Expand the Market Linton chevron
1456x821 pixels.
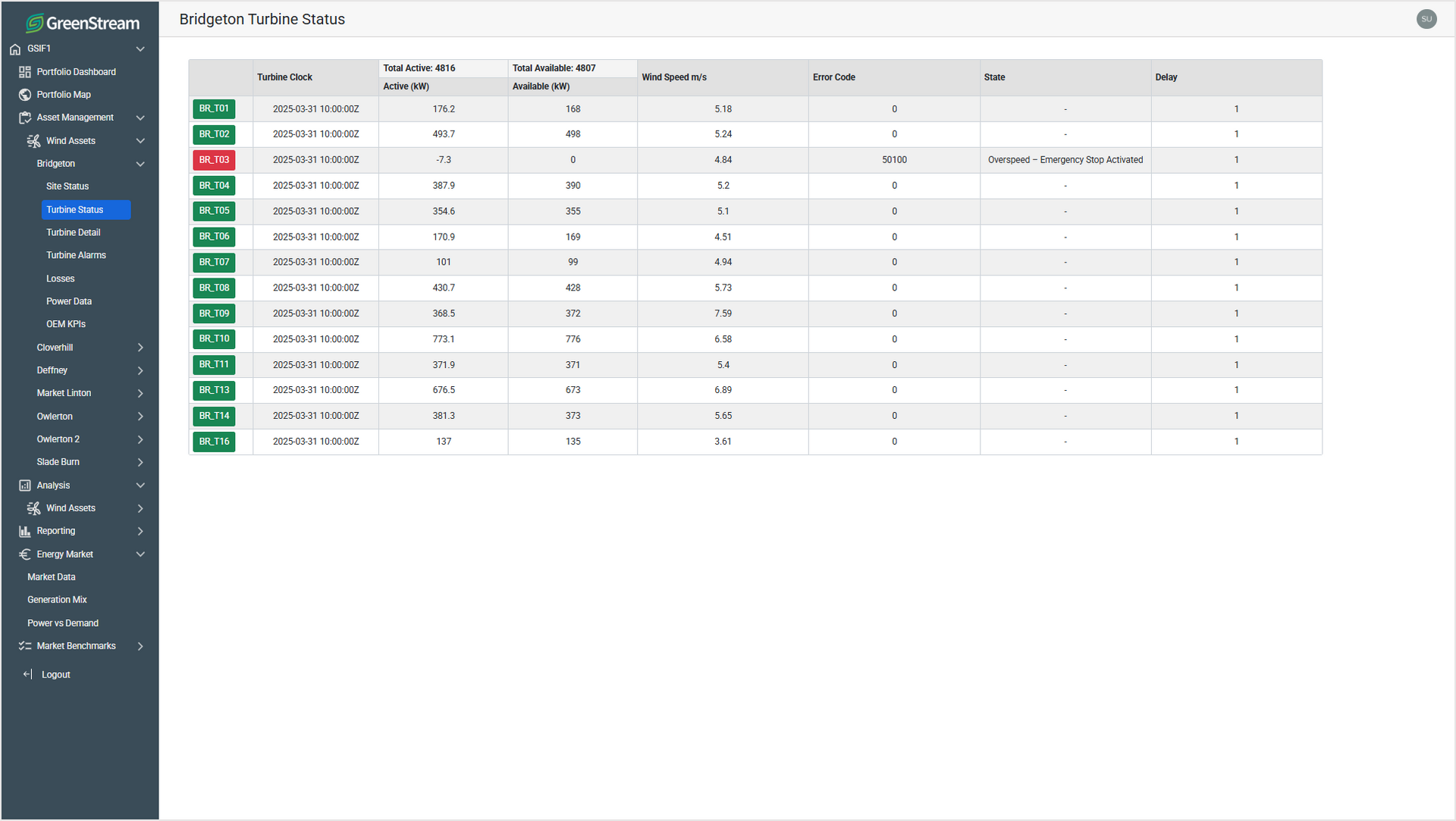click(140, 393)
